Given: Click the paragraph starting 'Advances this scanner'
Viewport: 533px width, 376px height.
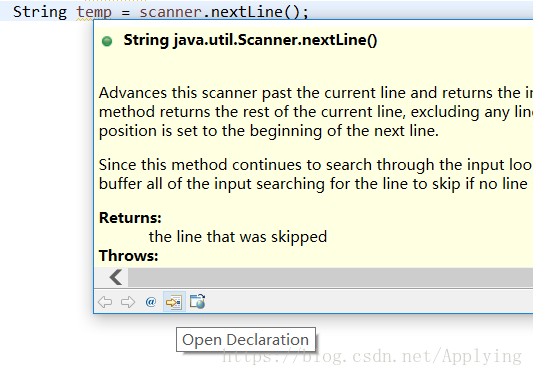Looking at the screenshot, I should [316, 112].
